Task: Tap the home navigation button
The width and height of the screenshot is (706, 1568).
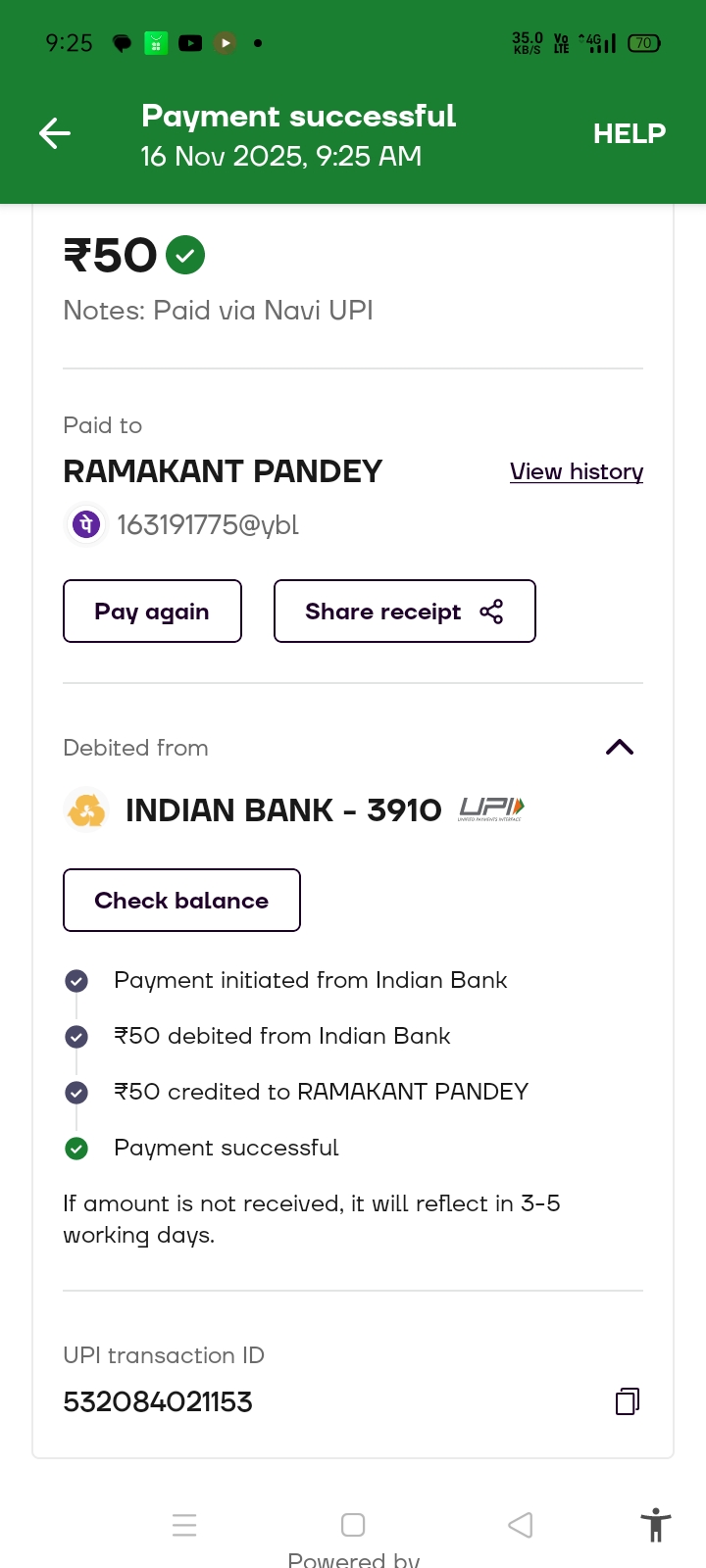Action: pyautogui.click(x=353, y=1525)
